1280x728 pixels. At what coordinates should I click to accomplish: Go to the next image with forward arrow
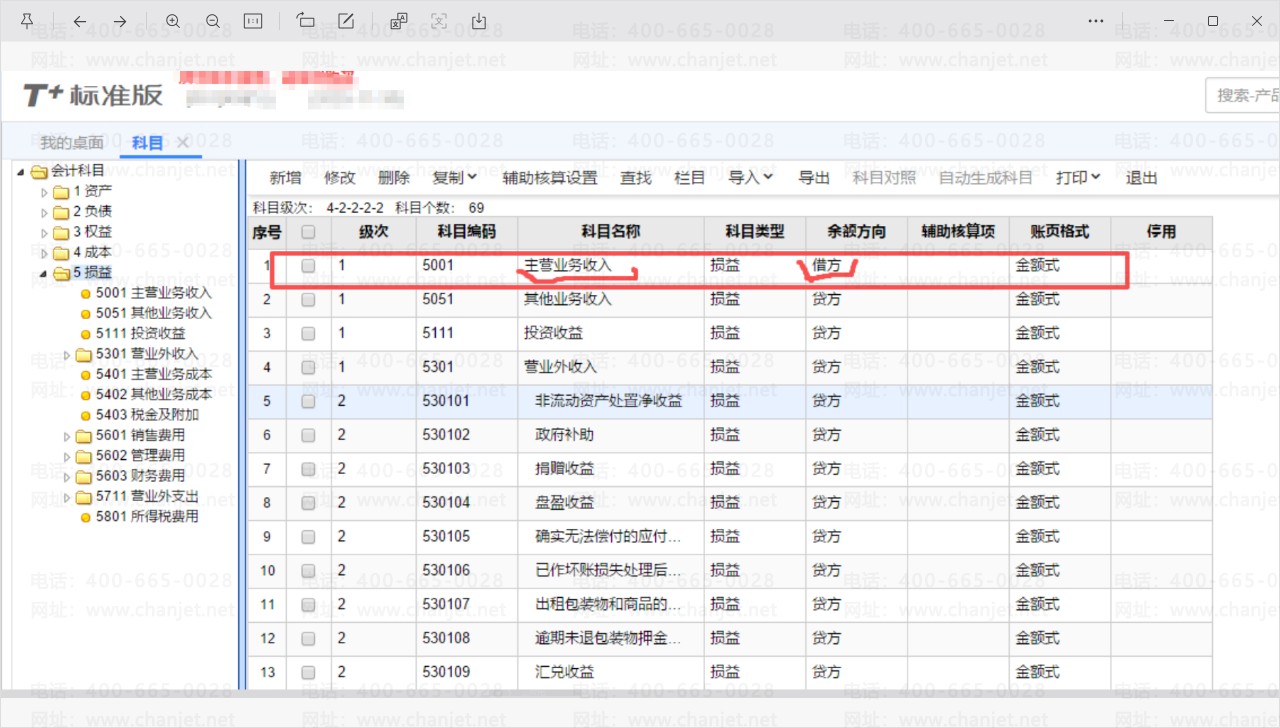[120, 21]
